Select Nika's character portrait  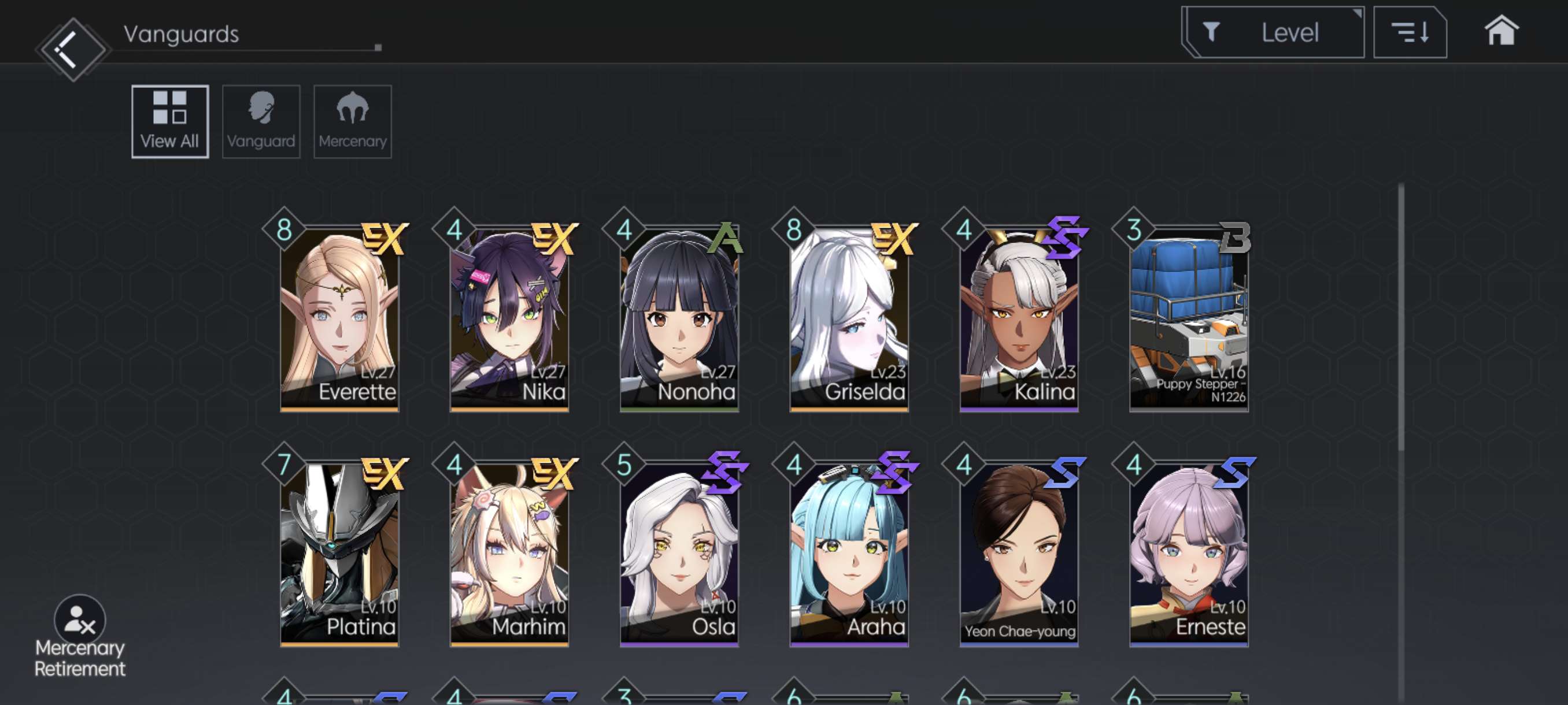click(509, 317)
